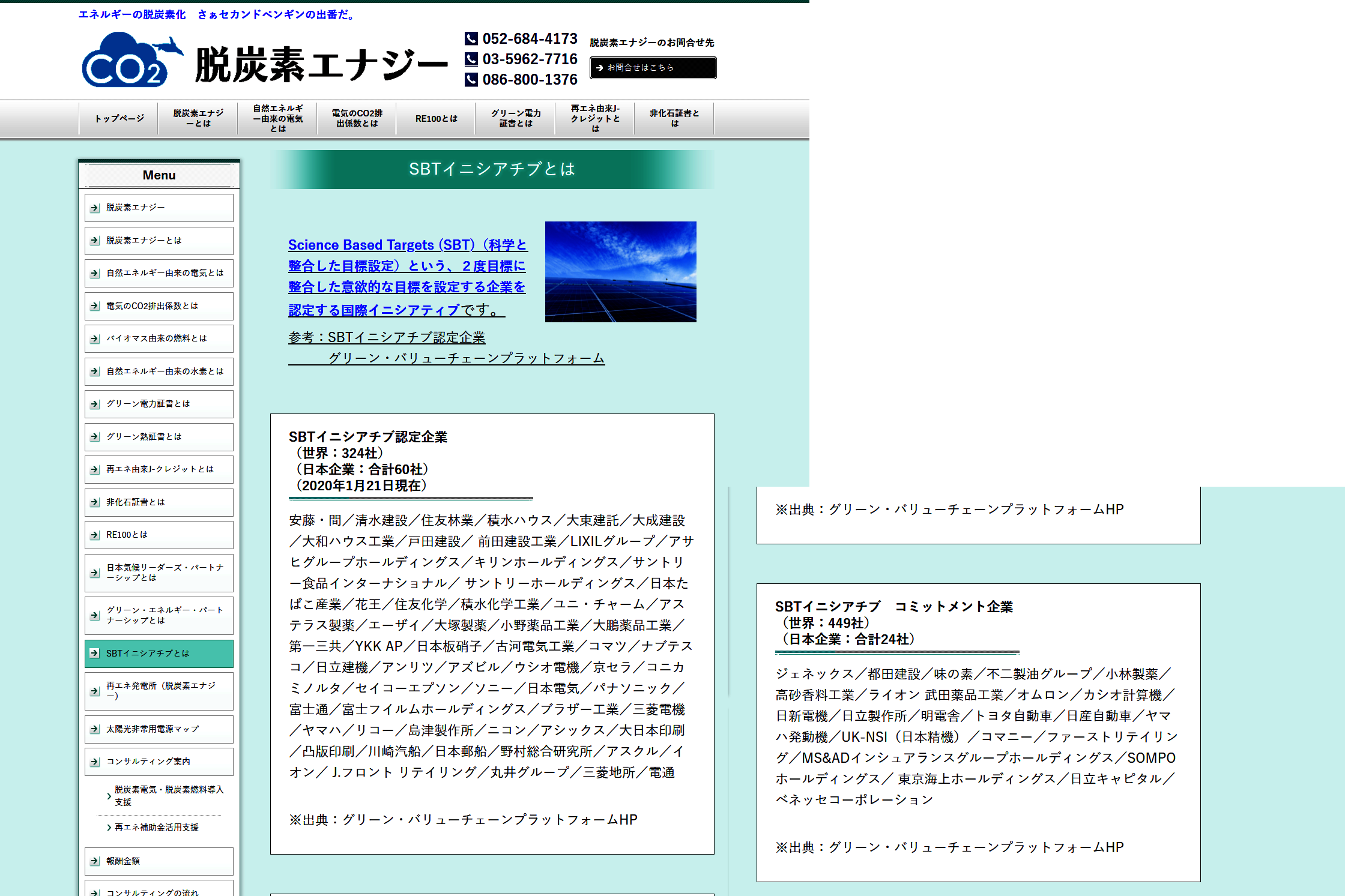Click arrow icon beside 自然エネルギー由来の水素とは
The height and width of the screenshot is (896, 1345).
tap(95, 371)
